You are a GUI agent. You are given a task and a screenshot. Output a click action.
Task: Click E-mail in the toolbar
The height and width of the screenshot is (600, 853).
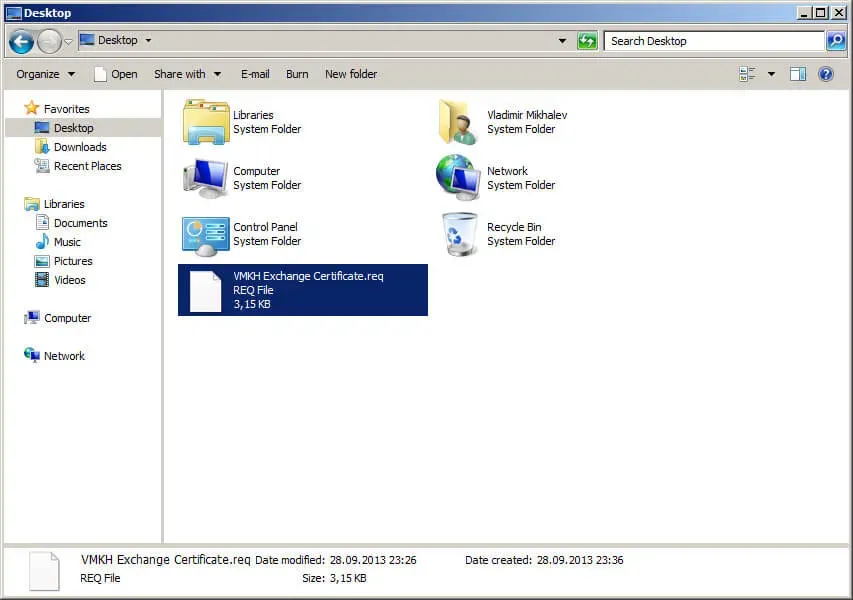click(255, 74)
